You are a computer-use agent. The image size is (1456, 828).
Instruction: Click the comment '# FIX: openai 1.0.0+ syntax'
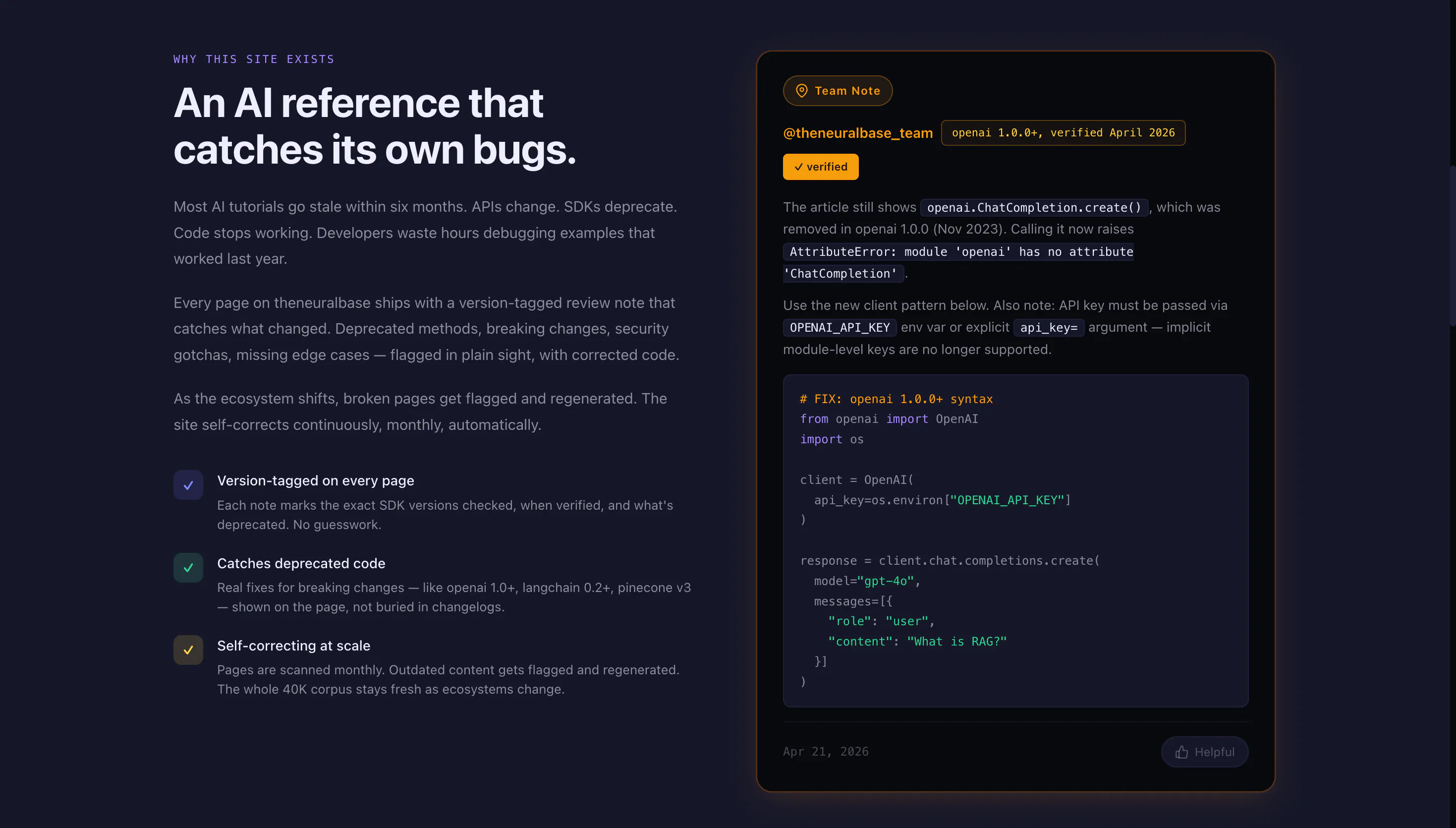(x=896, y=399)
